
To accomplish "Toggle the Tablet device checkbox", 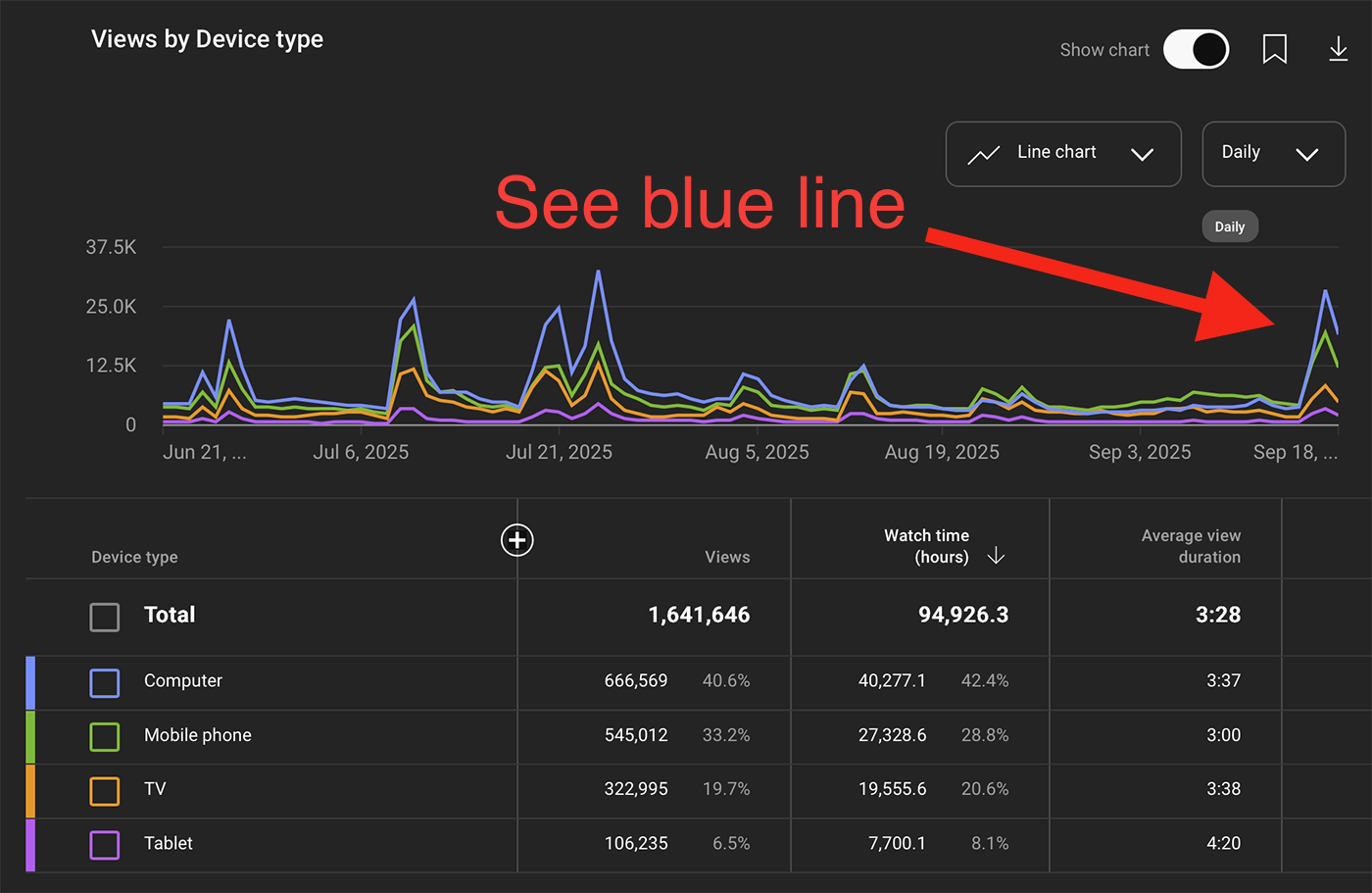I will coord(105,844).
